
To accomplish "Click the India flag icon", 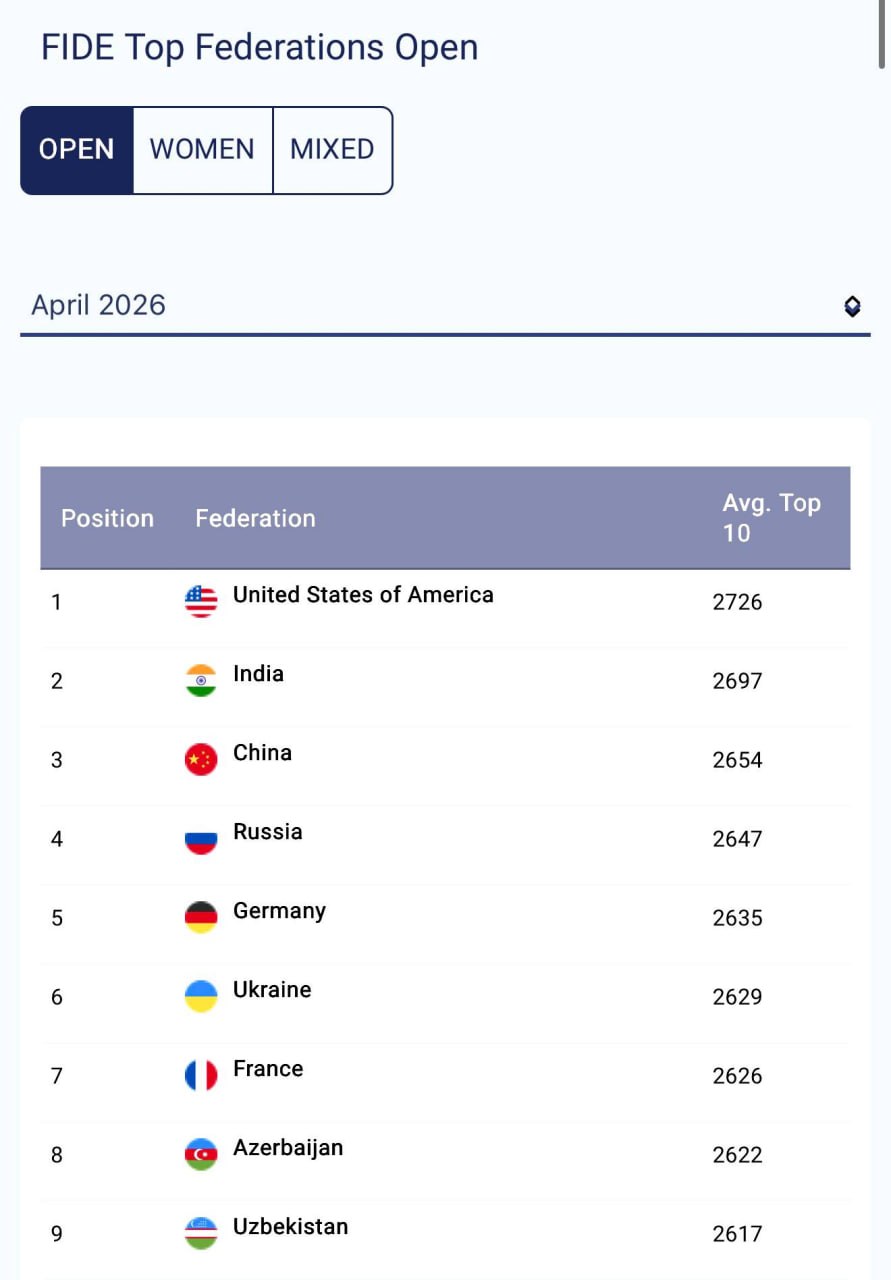I will coord(201,680).
